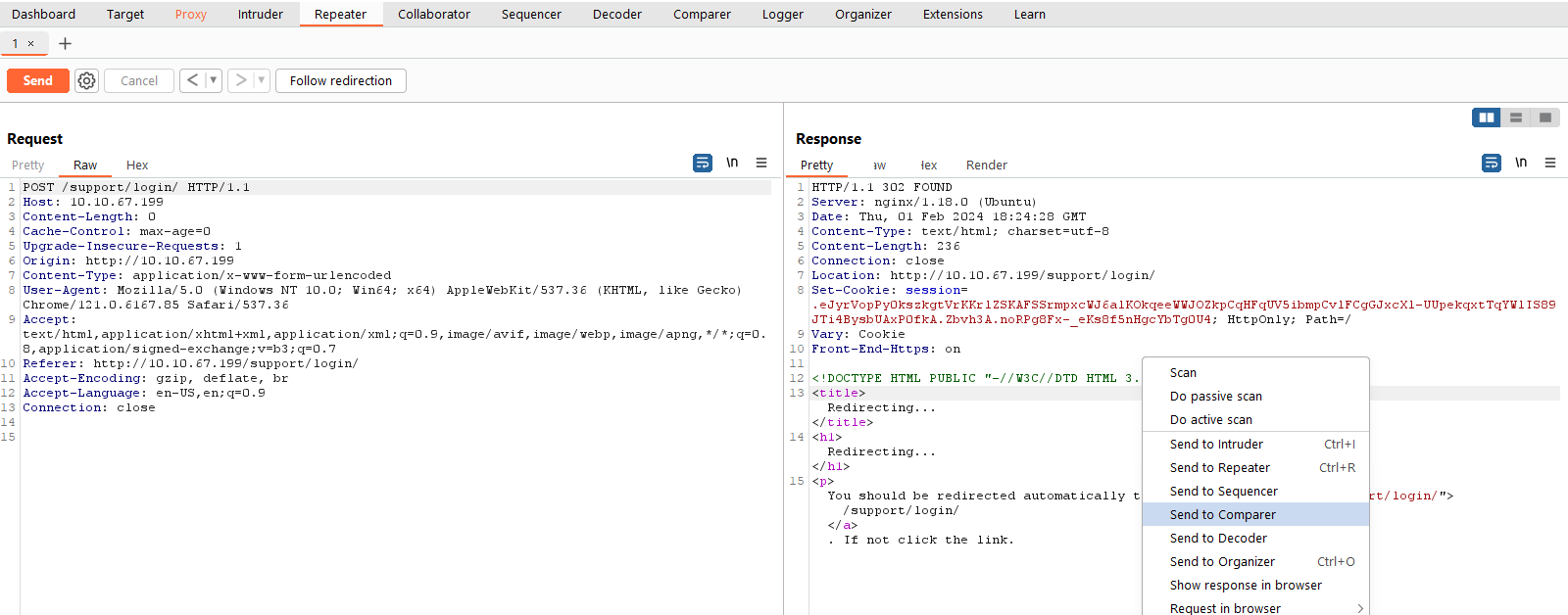Go forward to next request in history
1568x615 pixels.
(x=240, y=80)
